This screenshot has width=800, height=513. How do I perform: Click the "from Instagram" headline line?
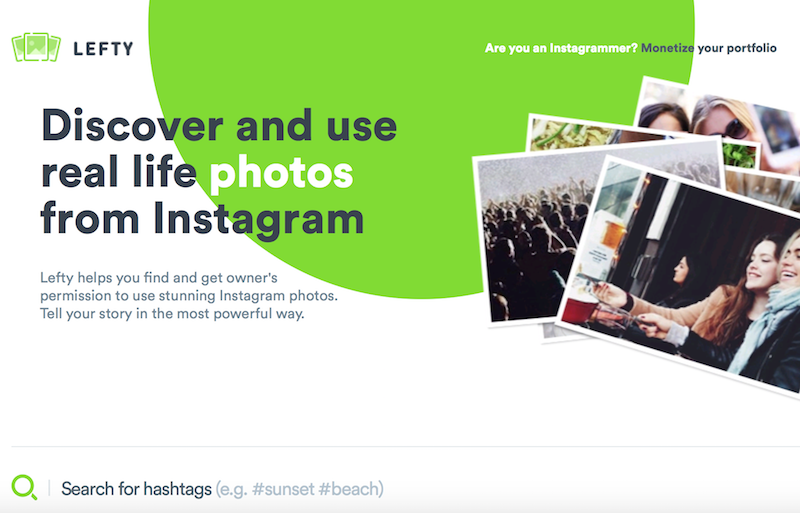coord(202,219)
